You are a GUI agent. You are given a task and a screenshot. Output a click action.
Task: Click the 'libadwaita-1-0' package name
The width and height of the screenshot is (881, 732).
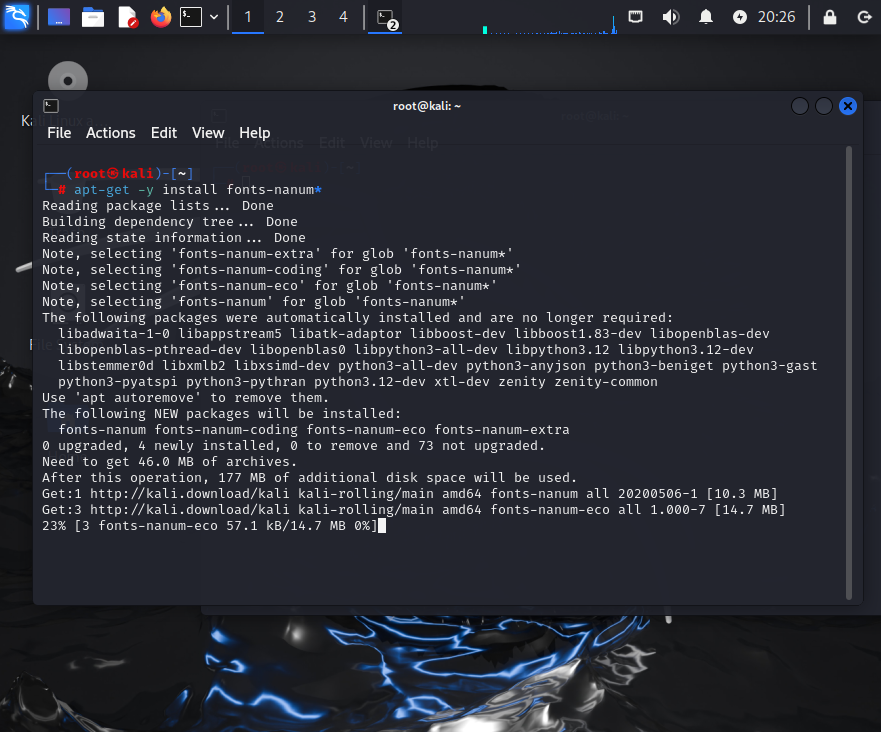coord(113,334)
